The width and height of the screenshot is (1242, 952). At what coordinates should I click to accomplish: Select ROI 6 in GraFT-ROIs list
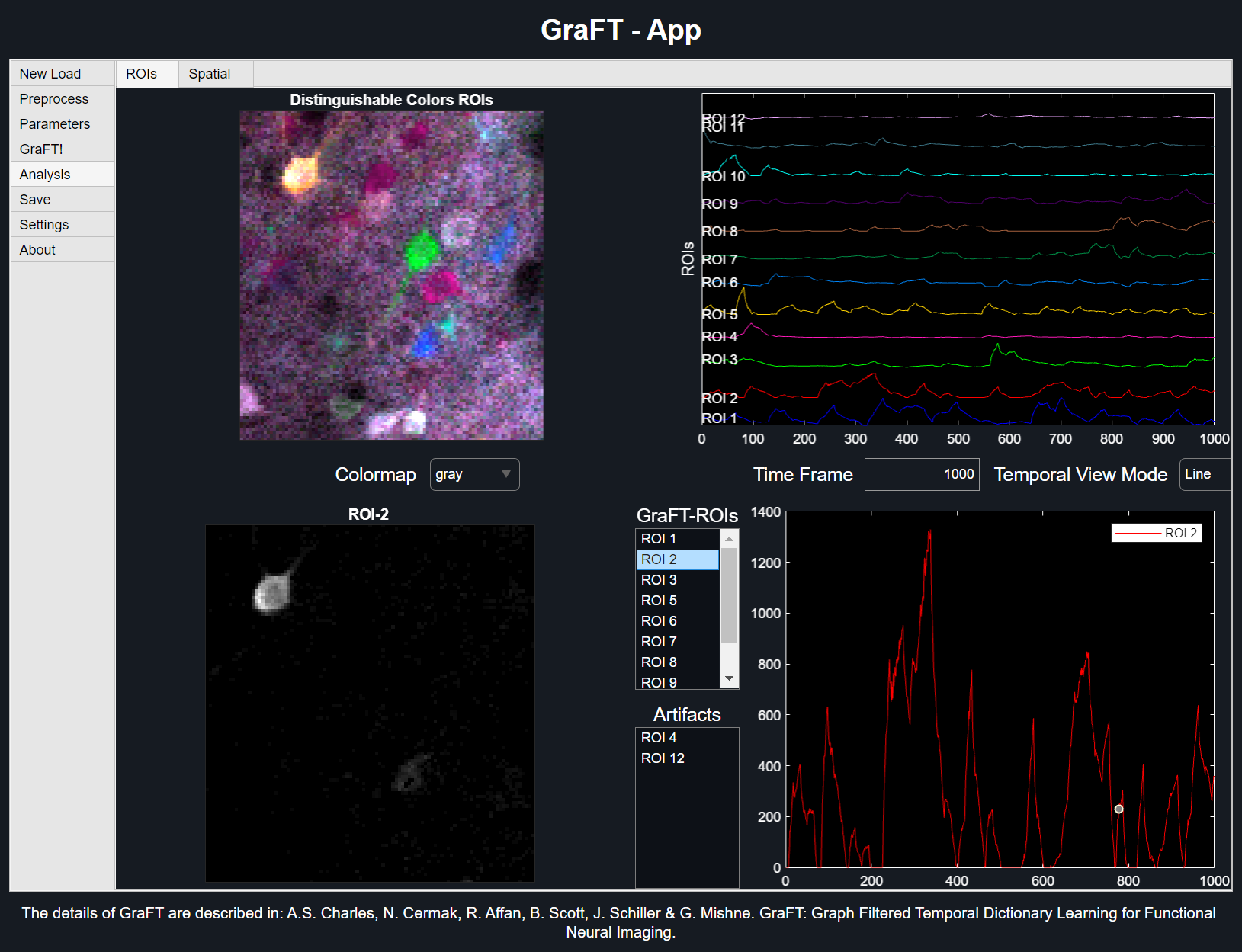click(677, 621)
